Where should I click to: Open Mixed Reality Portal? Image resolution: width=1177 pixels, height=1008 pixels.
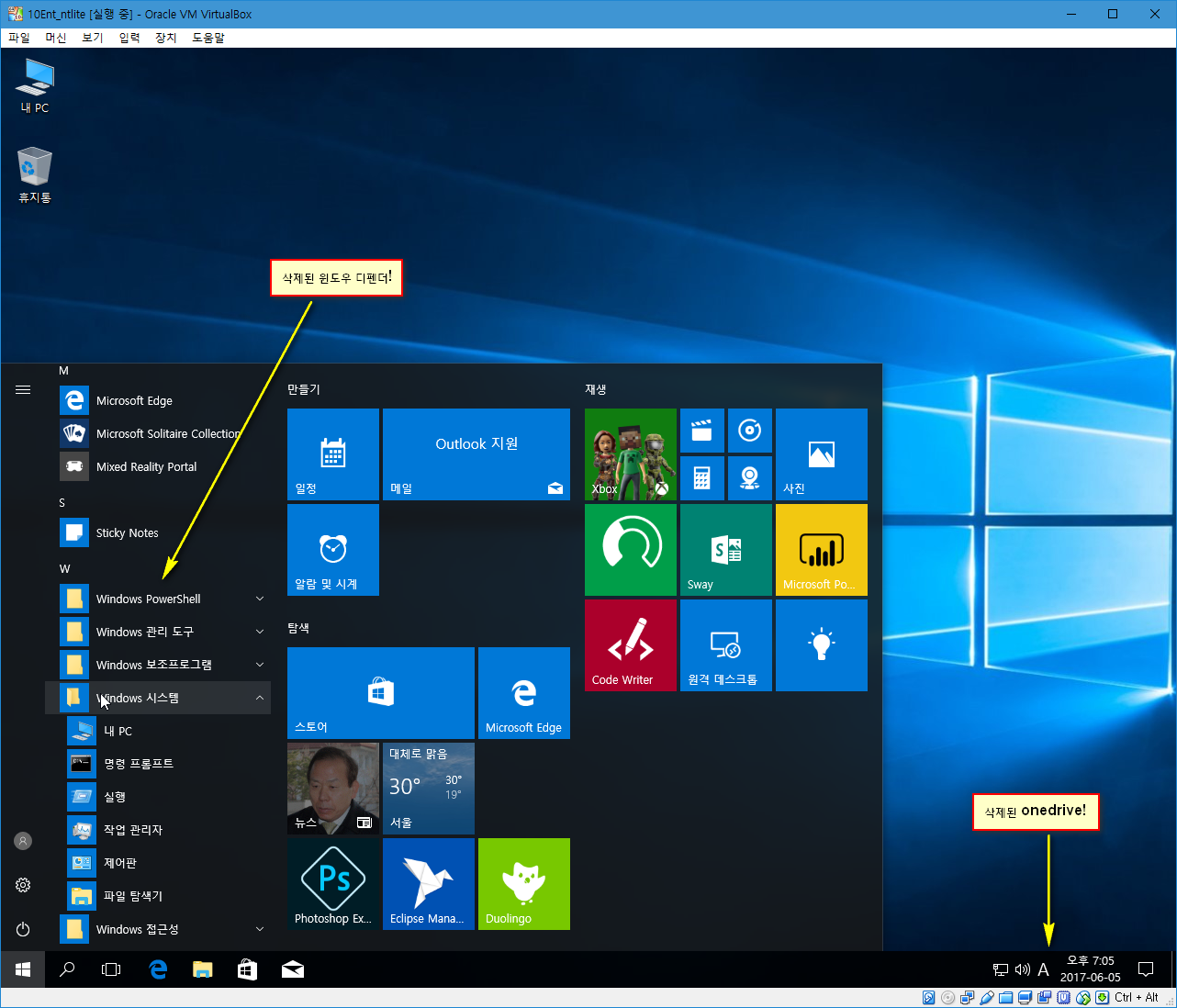(158, 466)
